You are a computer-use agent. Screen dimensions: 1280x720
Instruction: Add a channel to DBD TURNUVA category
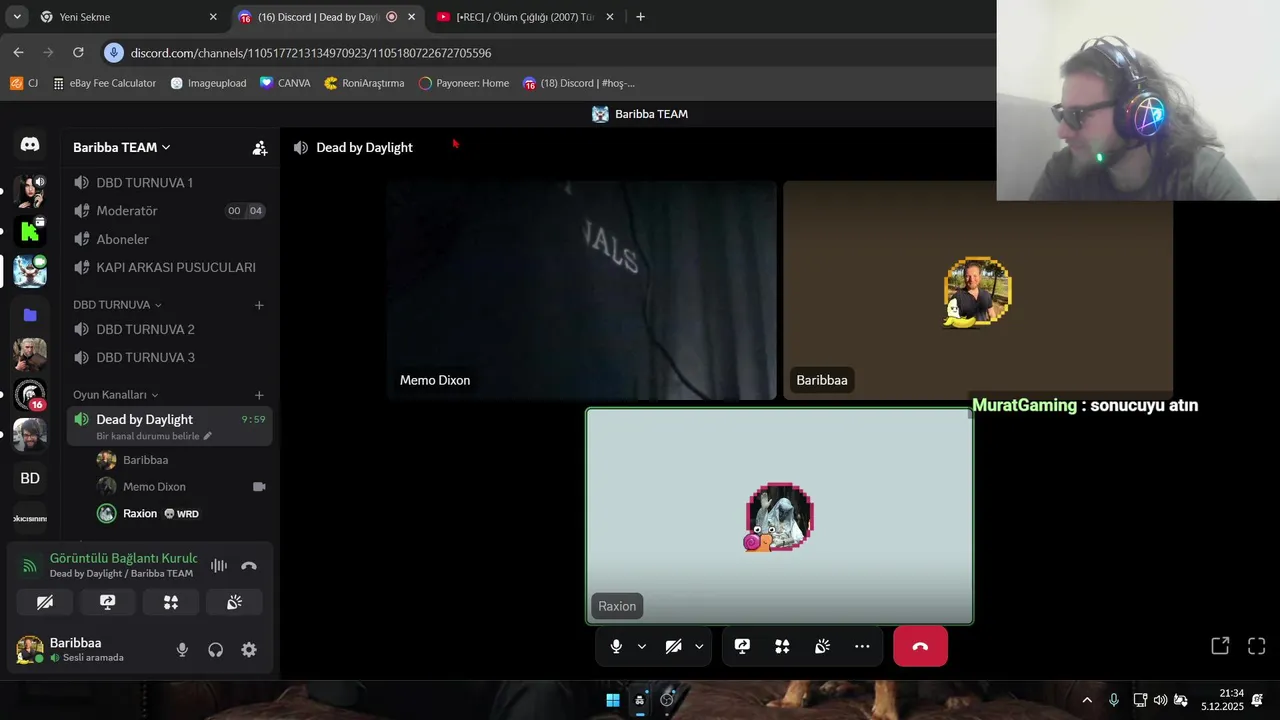(x=259, y=305)
